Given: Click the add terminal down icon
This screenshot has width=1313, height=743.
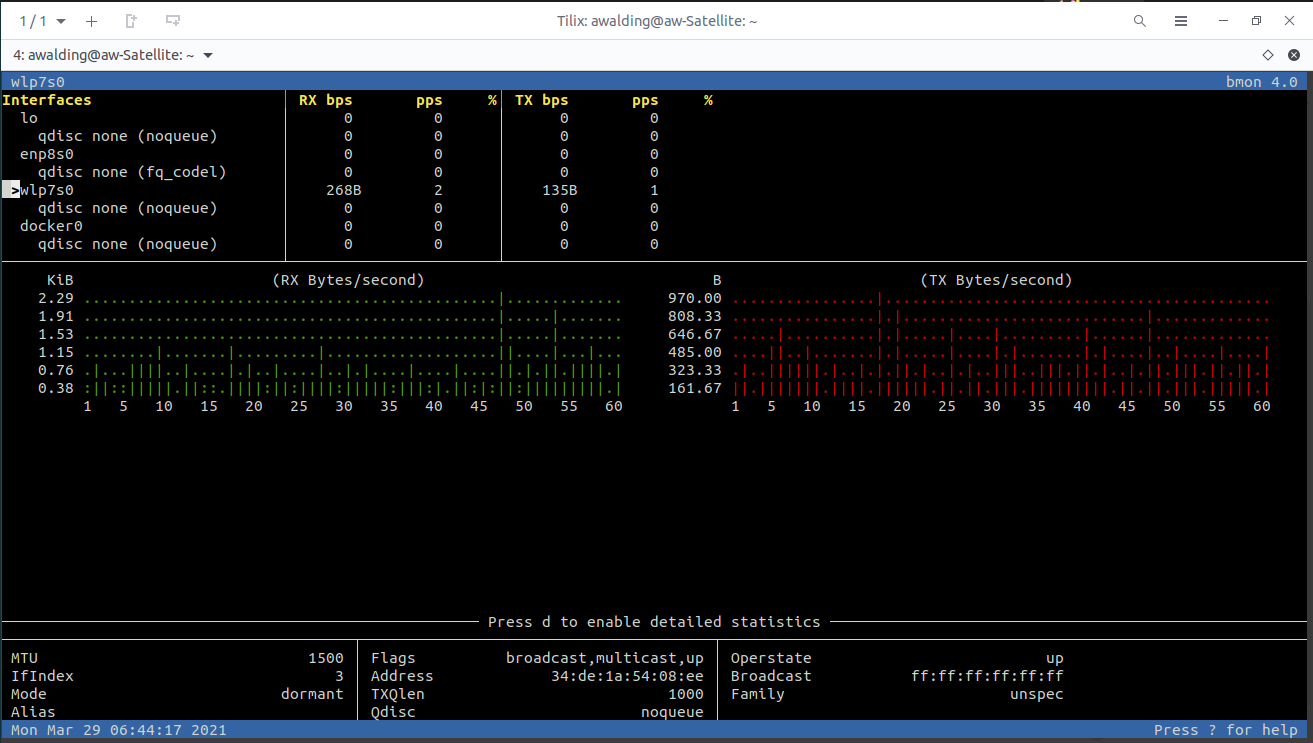Looking at the screenshot, I should [173, 21].
